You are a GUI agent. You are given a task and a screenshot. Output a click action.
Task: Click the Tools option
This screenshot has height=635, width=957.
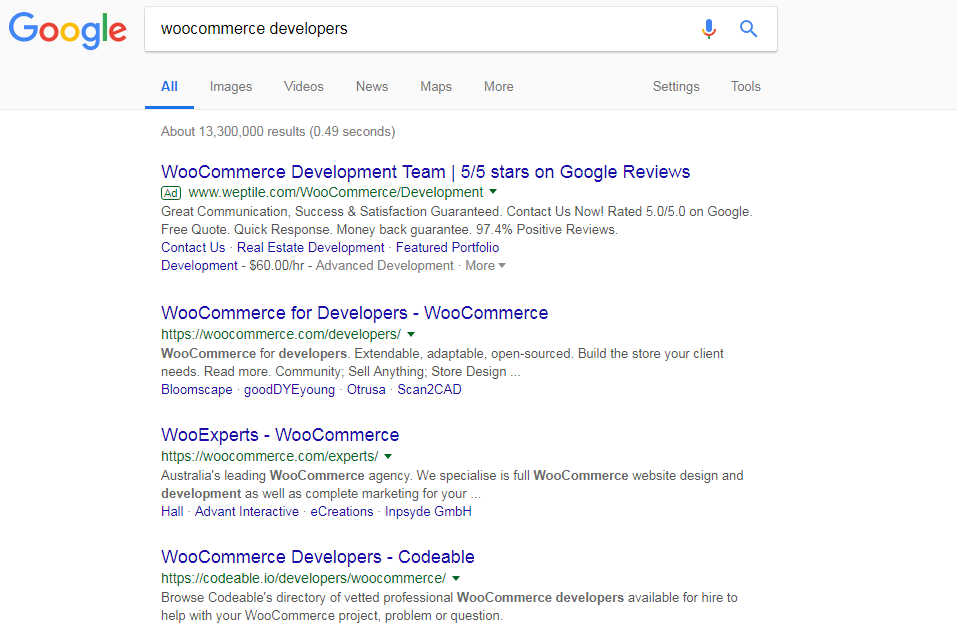tap(746, 87)
